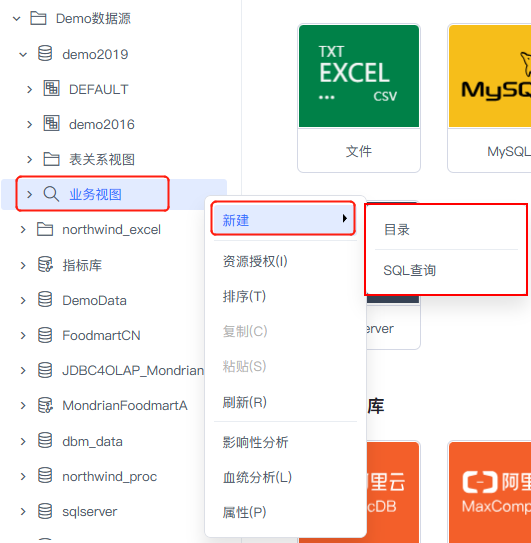The width and height of the screenshot is (531, 543).
Task: Expand the FoodmartCN node
Action: click(x=23, y=335)
